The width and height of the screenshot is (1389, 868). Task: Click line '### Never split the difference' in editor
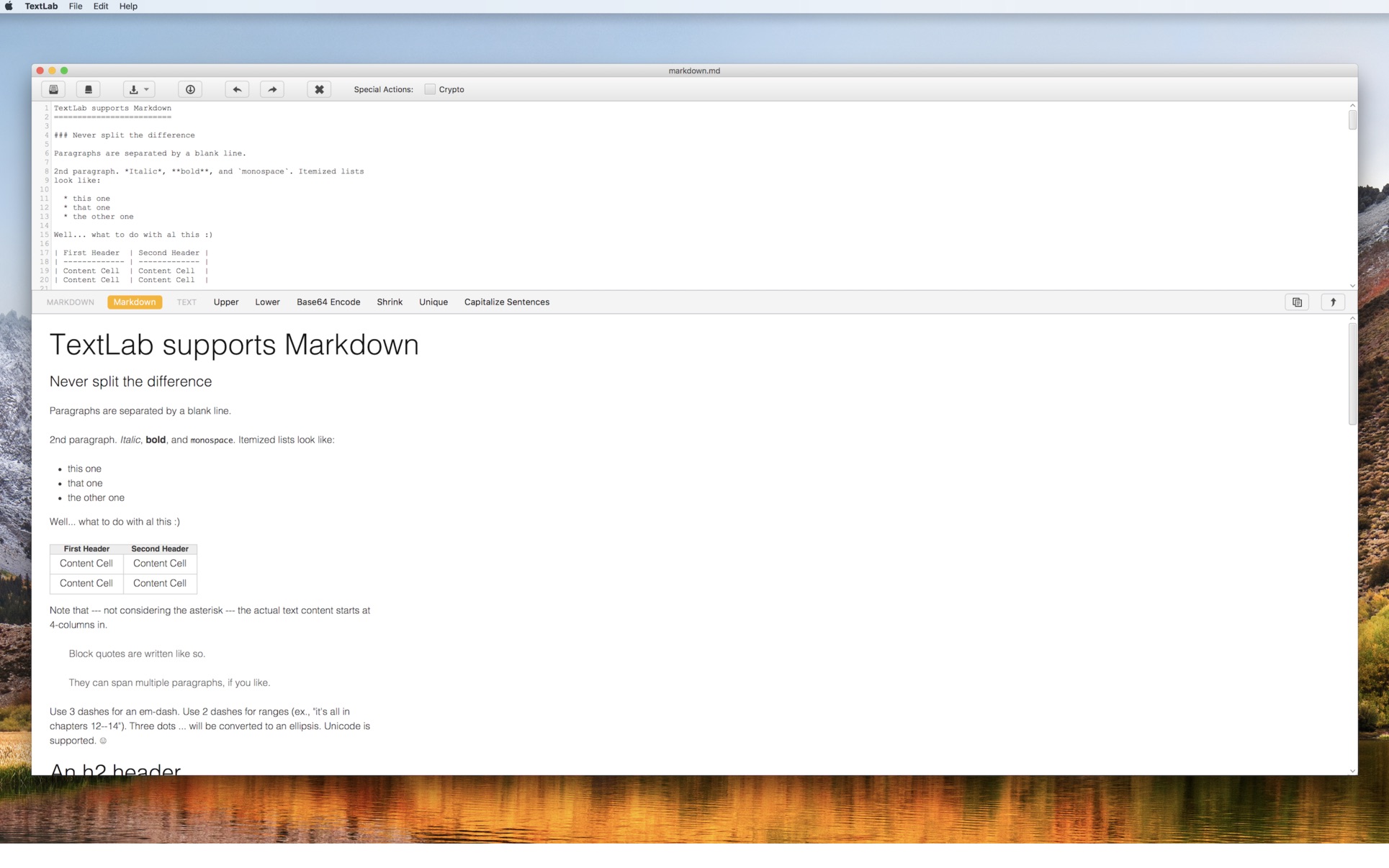tap(125, 135)
